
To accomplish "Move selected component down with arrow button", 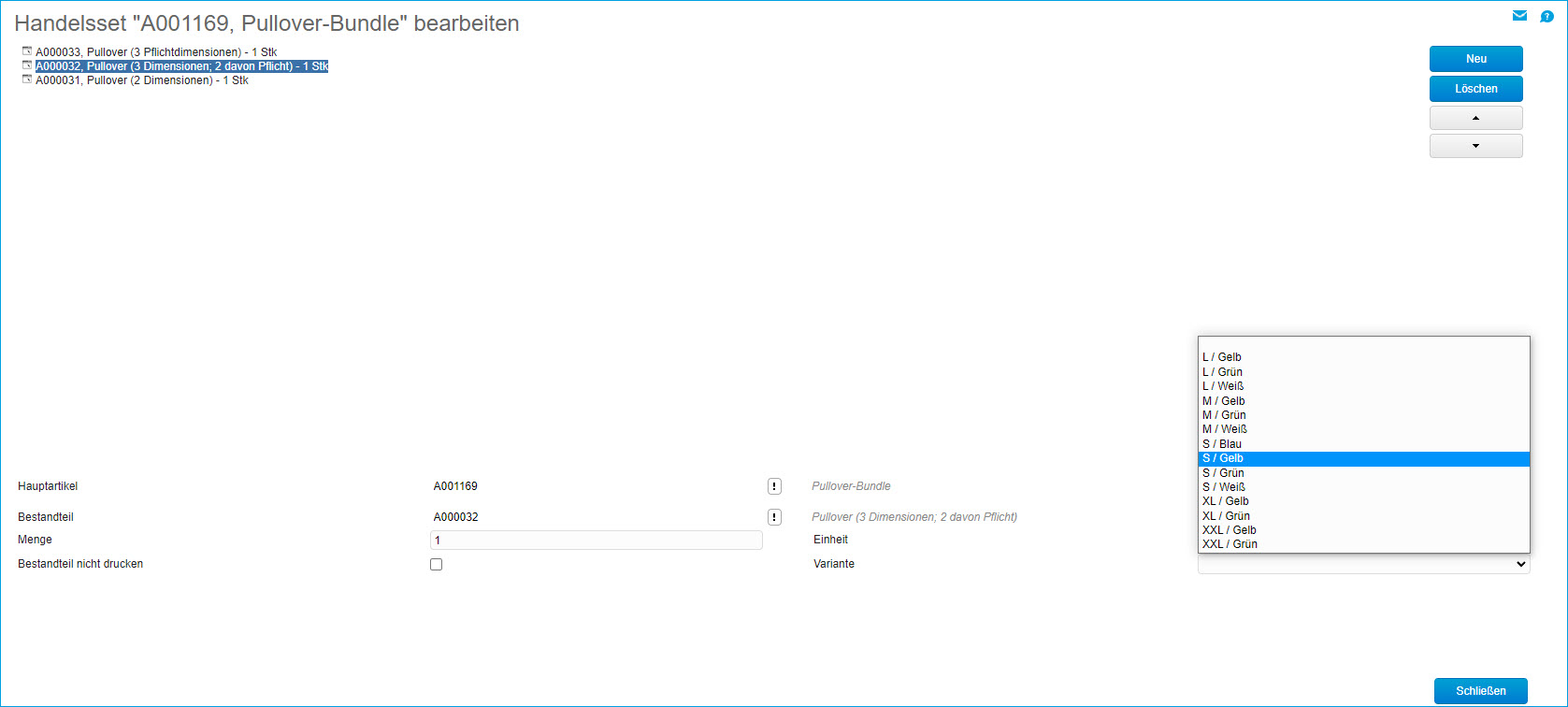I will point(1475,146).
